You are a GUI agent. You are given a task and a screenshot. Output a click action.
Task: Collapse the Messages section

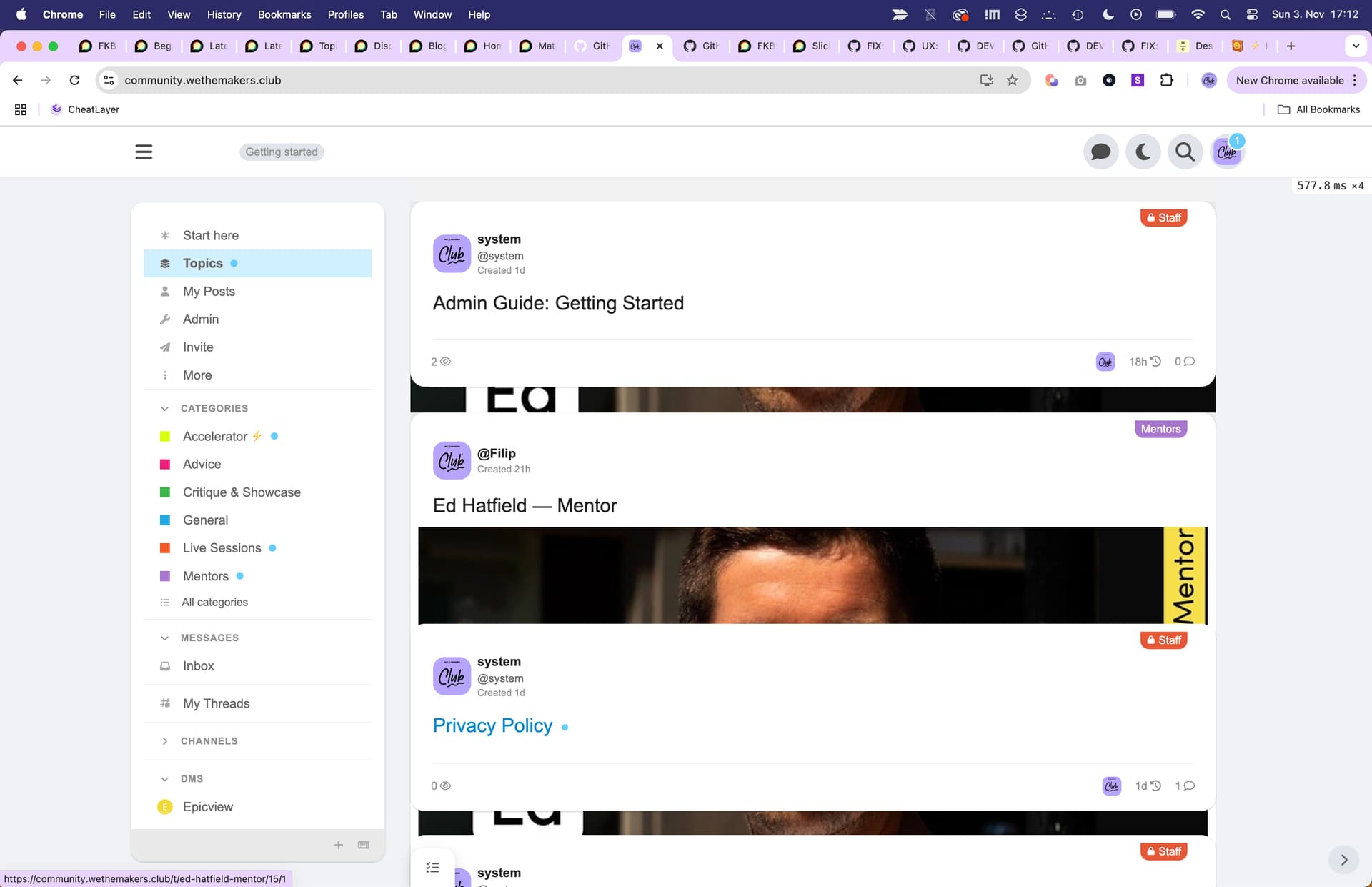[x=165, y=638]
